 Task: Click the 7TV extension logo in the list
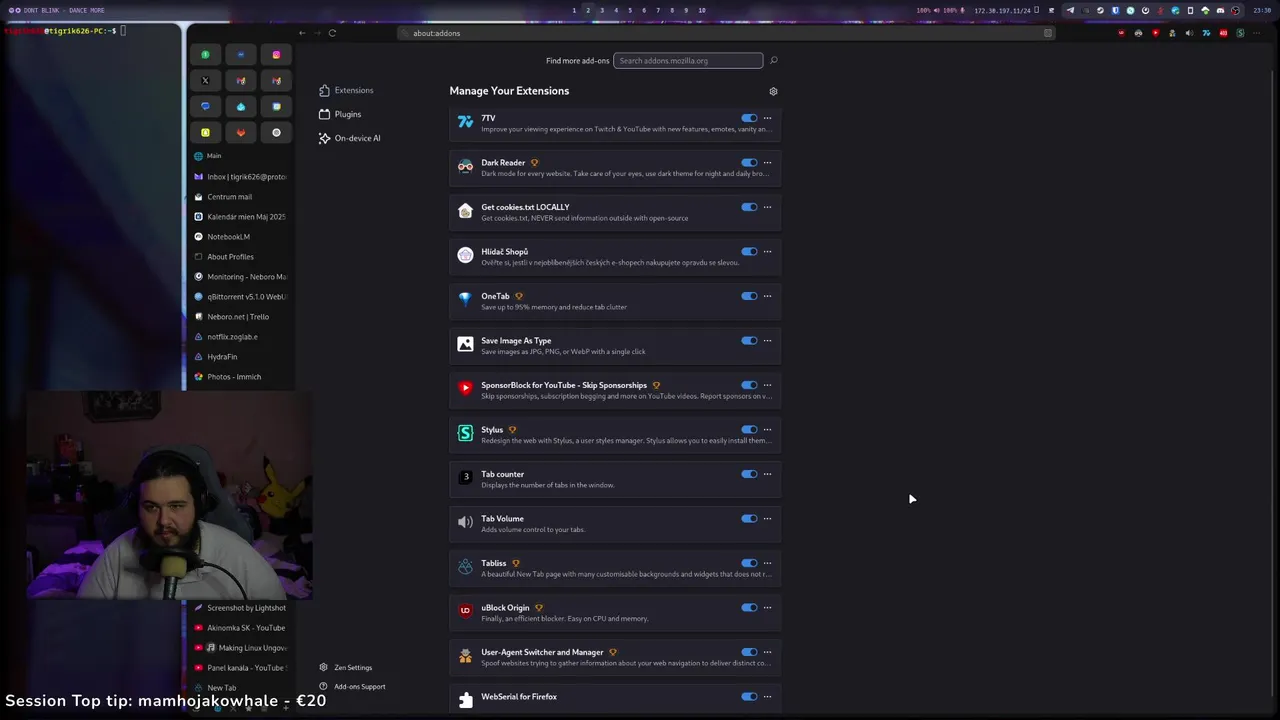coord(465,122)
